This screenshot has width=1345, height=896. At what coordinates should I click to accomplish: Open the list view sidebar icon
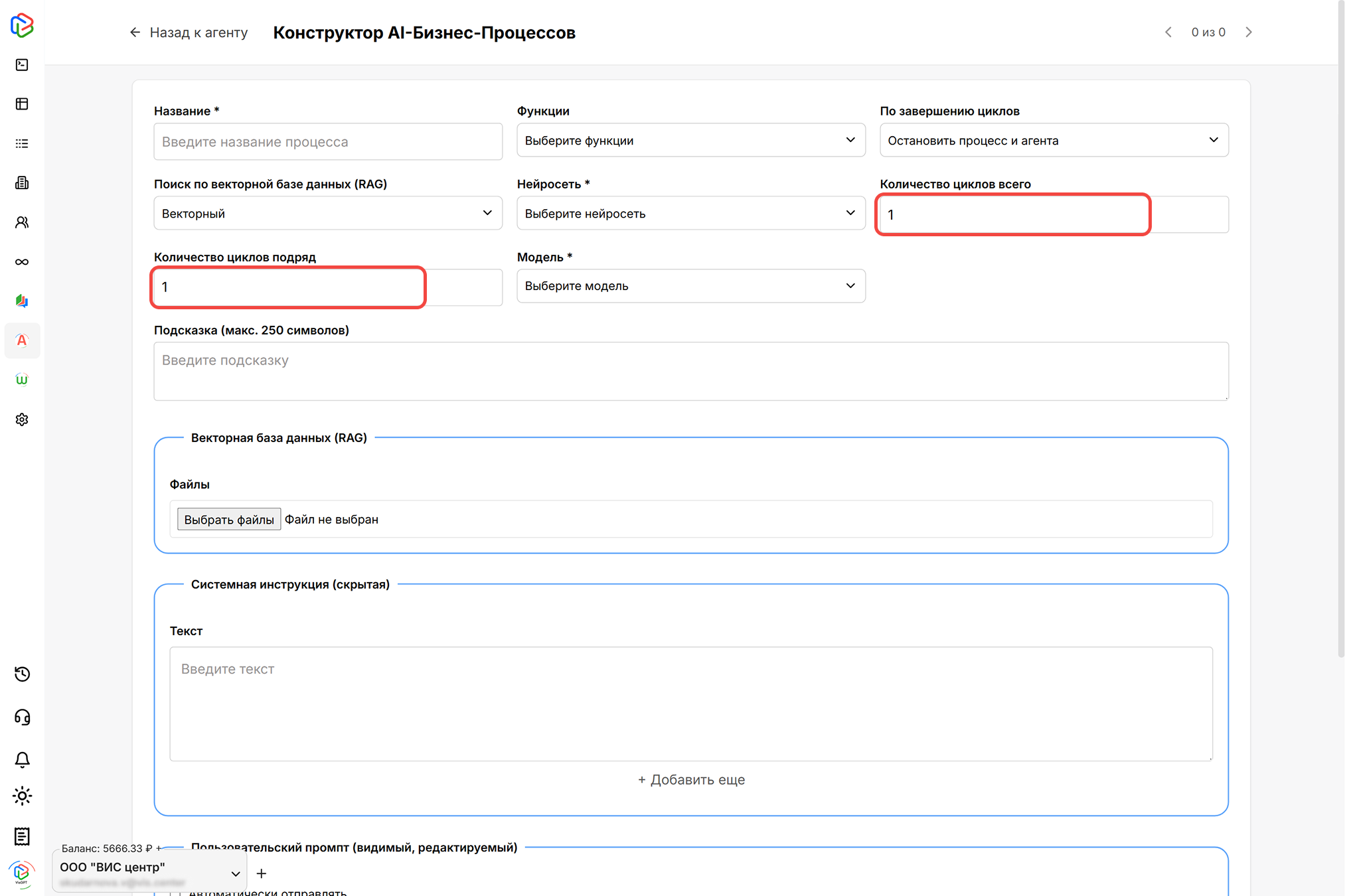click(x=22, y=143)
